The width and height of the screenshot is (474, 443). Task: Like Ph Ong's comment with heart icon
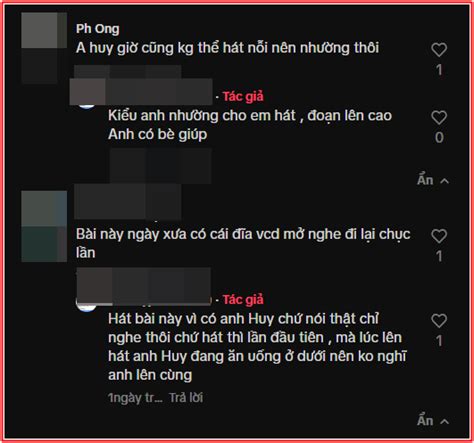point(439,50)
